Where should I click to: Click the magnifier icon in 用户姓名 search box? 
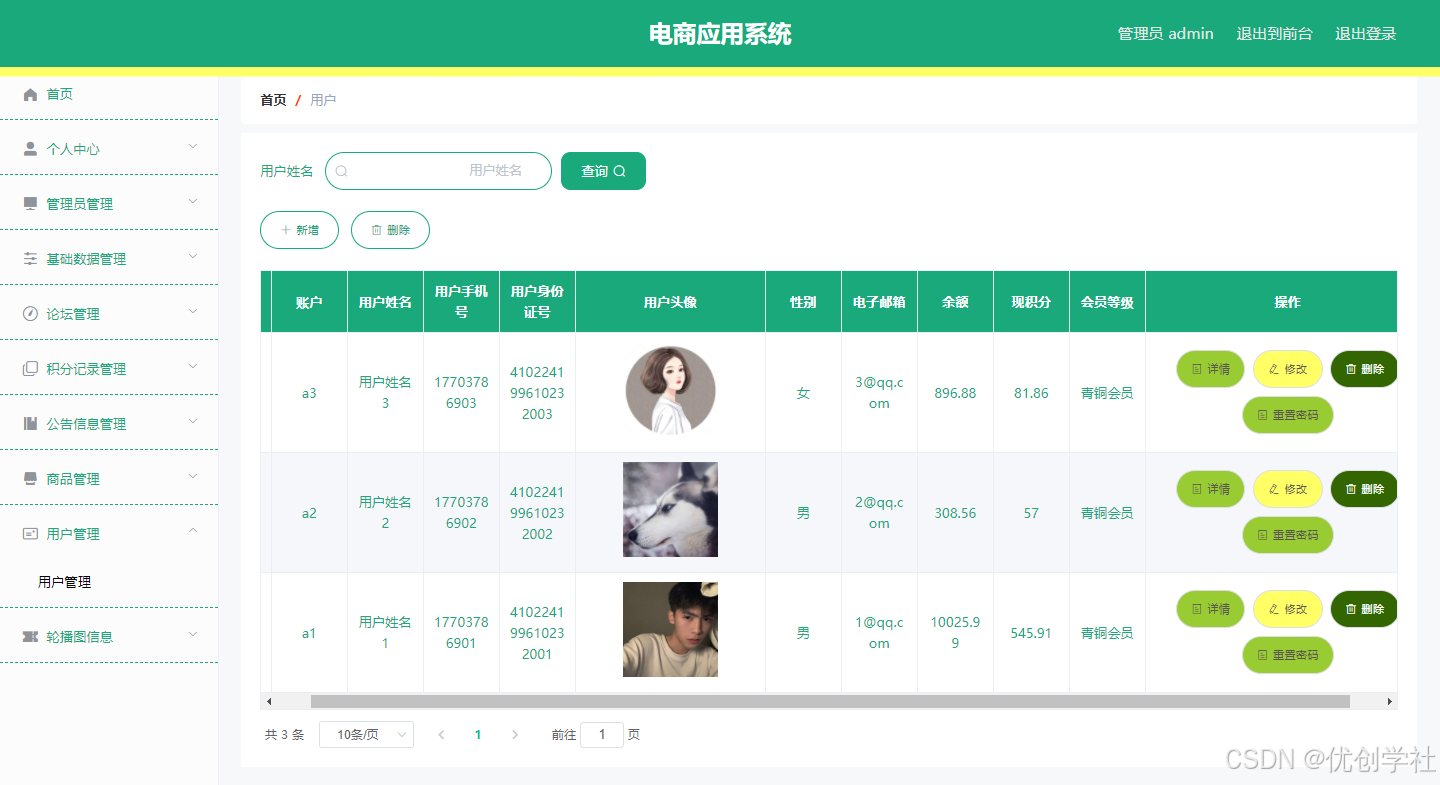[x=341, y=171]
